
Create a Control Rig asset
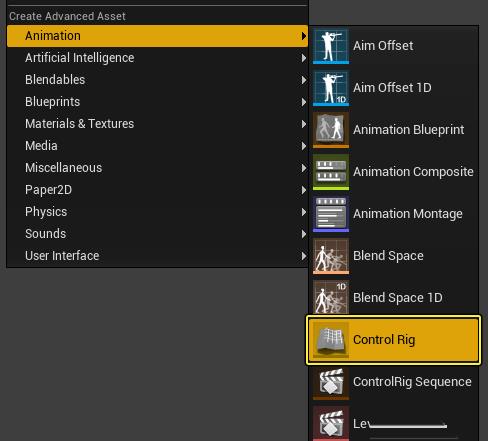[x=393, y=340]
